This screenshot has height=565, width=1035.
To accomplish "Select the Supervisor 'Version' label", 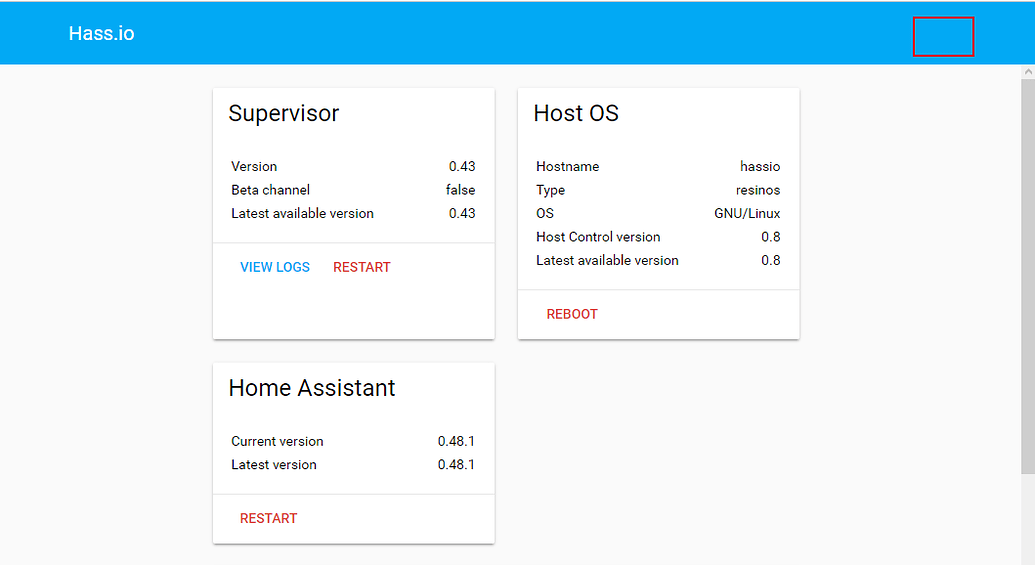I will [254, 166].
